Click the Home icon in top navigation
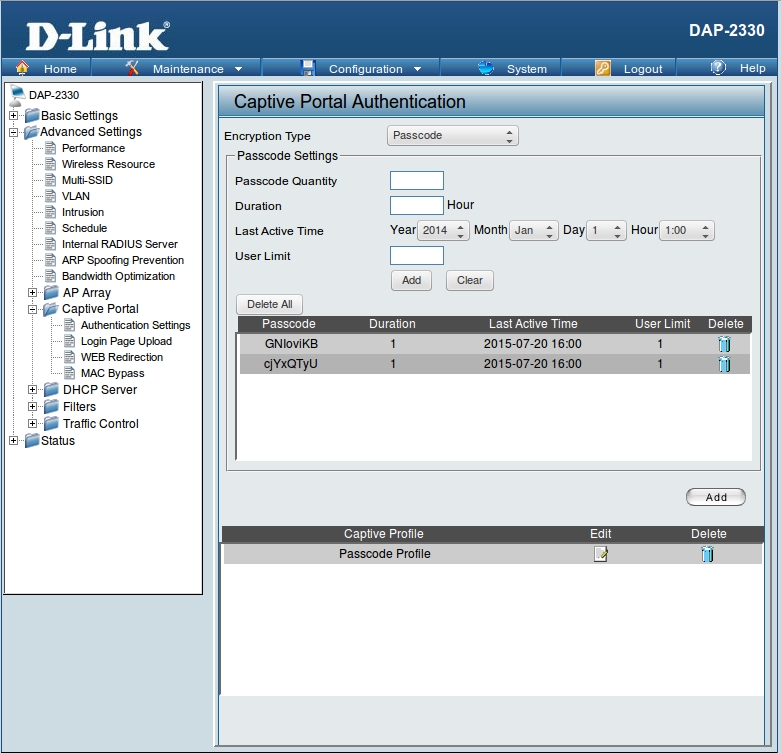This screenshot has height=754, width=781. [22, 68]
